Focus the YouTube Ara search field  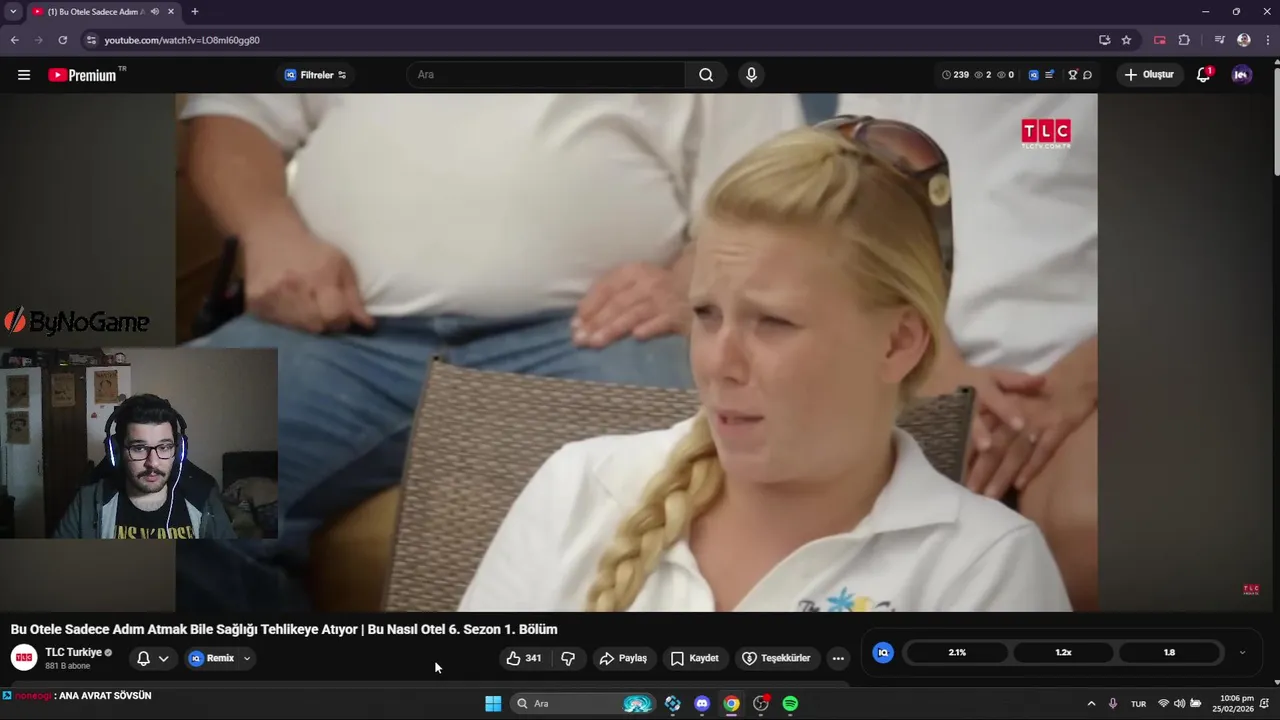[546, 75]
